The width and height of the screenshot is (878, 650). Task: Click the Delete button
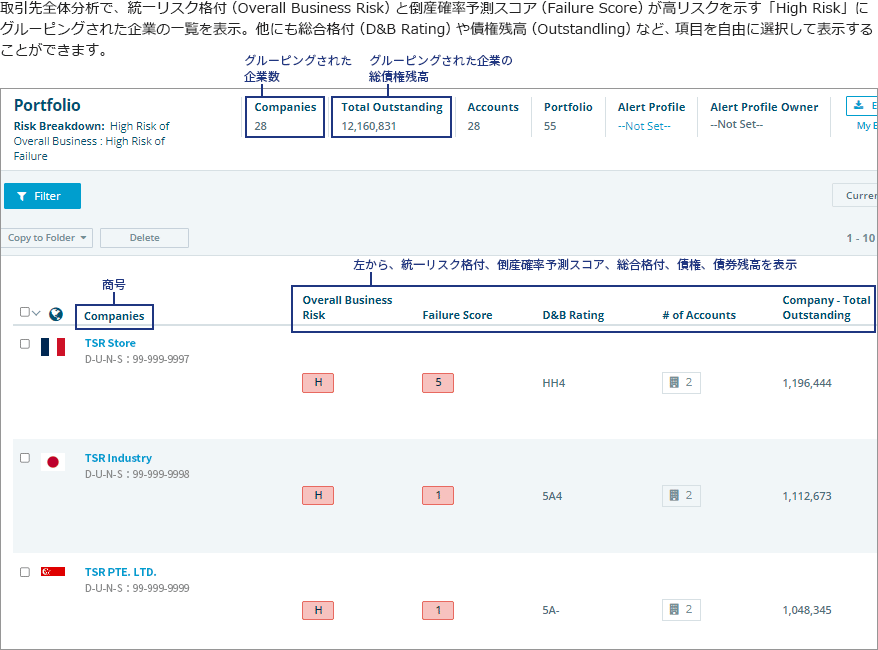tap(144, 238)
